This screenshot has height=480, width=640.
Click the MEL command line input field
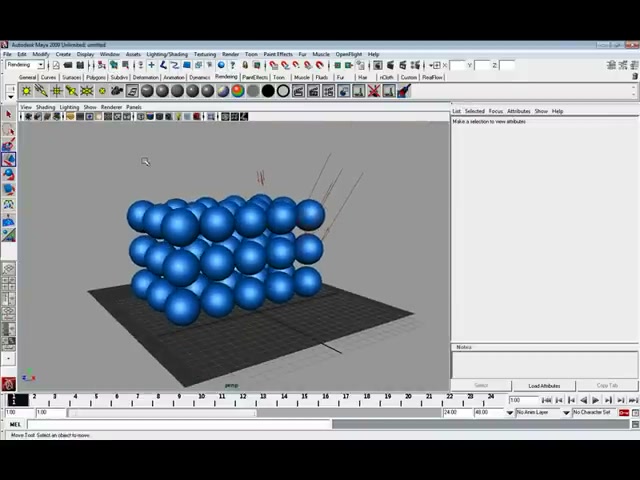[179, 425]
